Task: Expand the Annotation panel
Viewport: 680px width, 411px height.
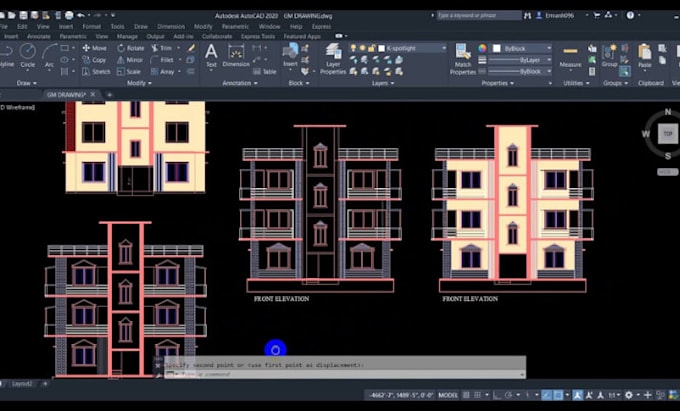Action: pyautogui.click(x=240, y=83)
